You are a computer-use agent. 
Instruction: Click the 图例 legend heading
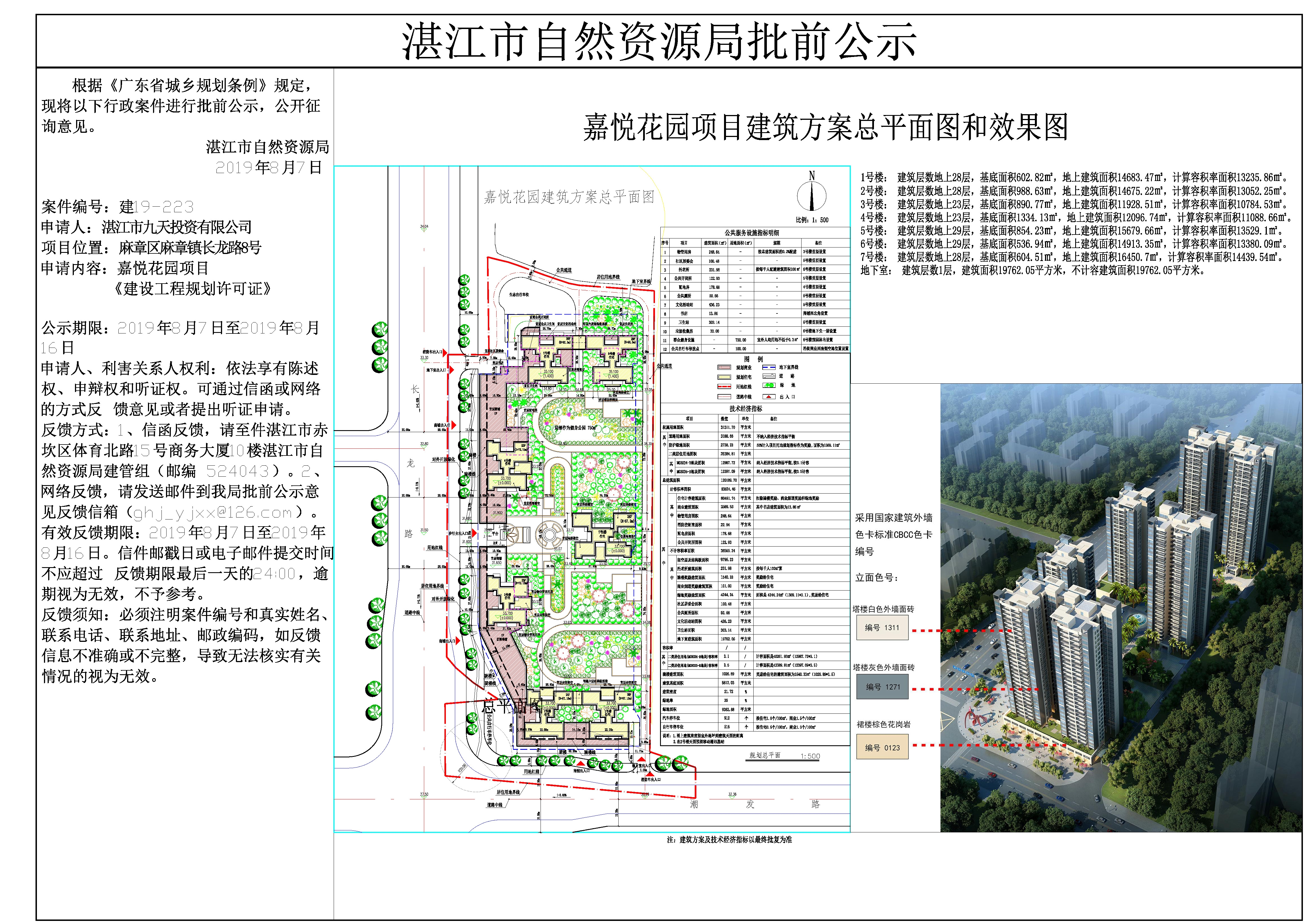754,359
